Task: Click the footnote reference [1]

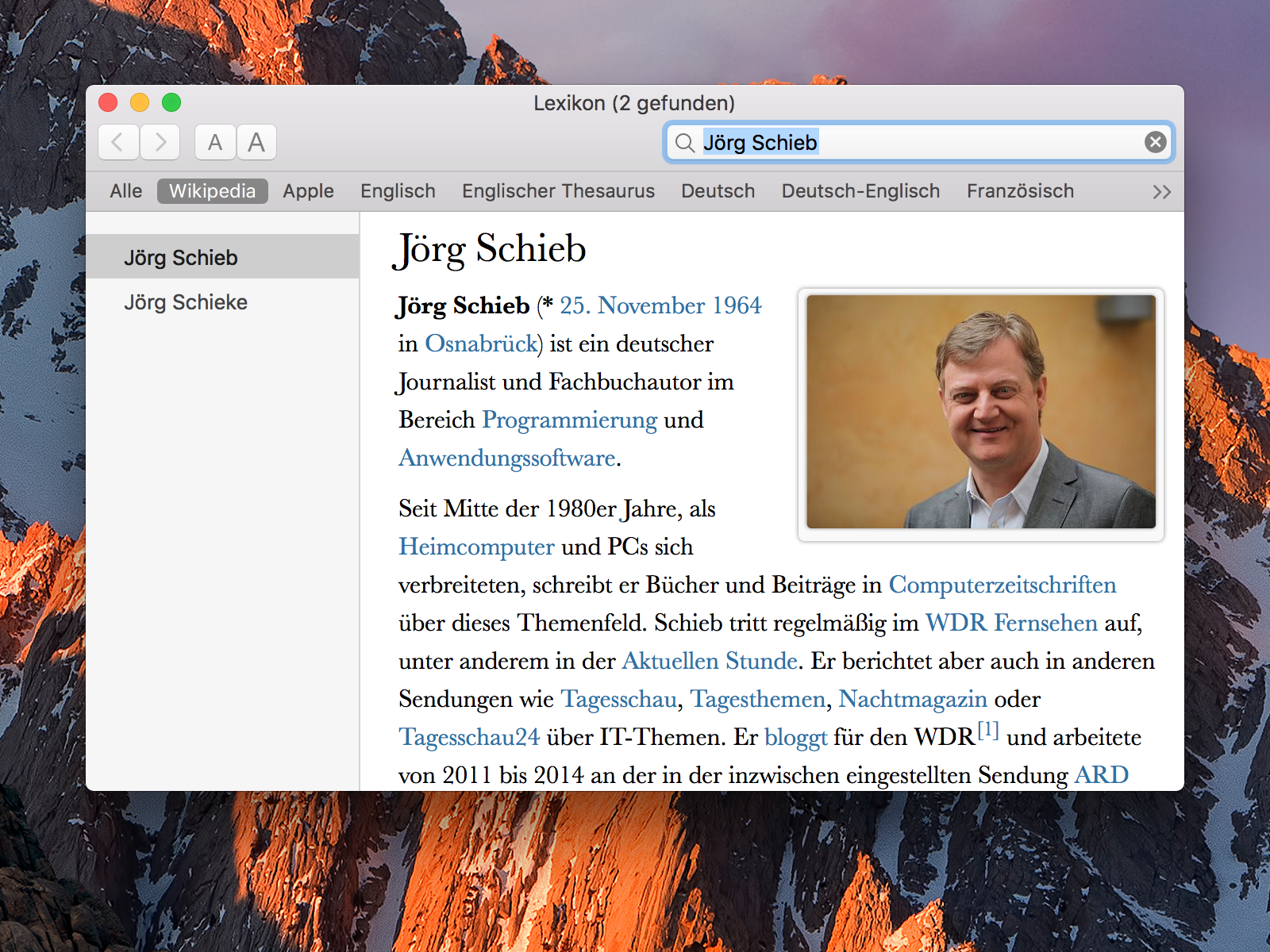Action: click(988, 730)
